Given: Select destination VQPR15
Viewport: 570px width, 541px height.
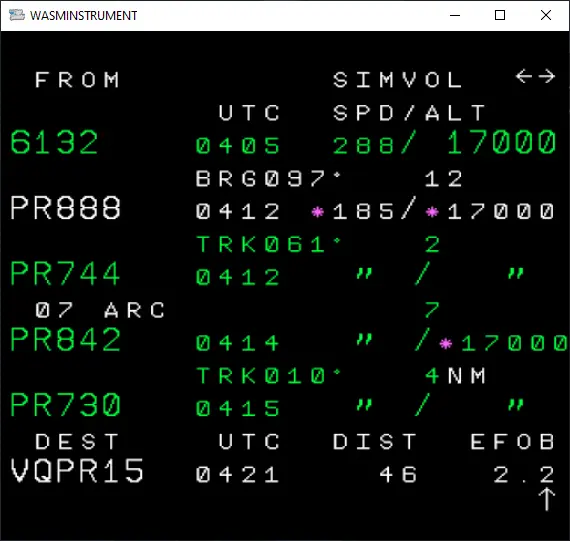Looking at the screenshot, I should click(x=77, y=471).
